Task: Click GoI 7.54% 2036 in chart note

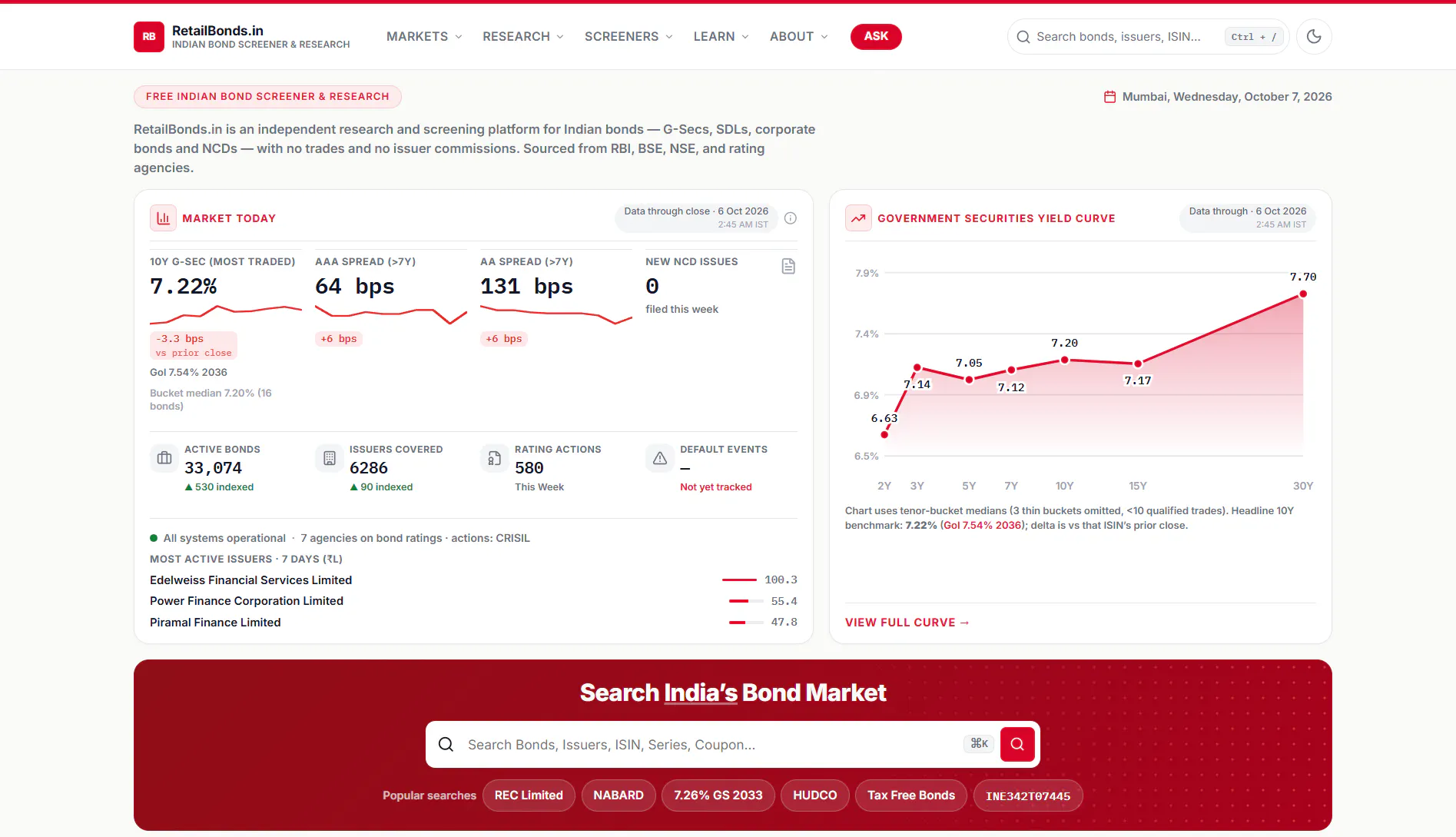Action: click(983, 525)
